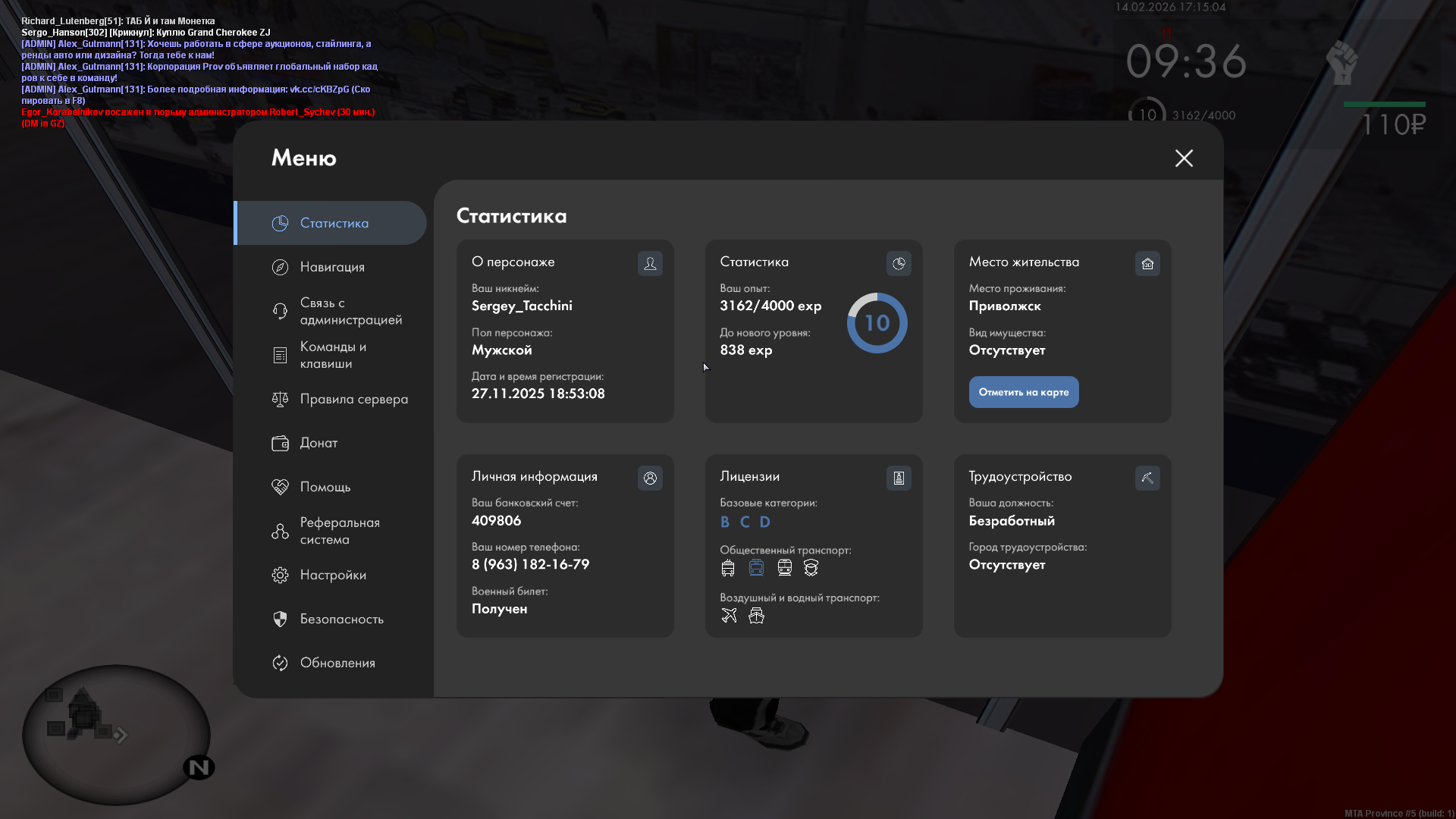Go to Настройки in sidebar
Image resolution: width=1456 pixels, height=819 pixels.
pos(333,575)
